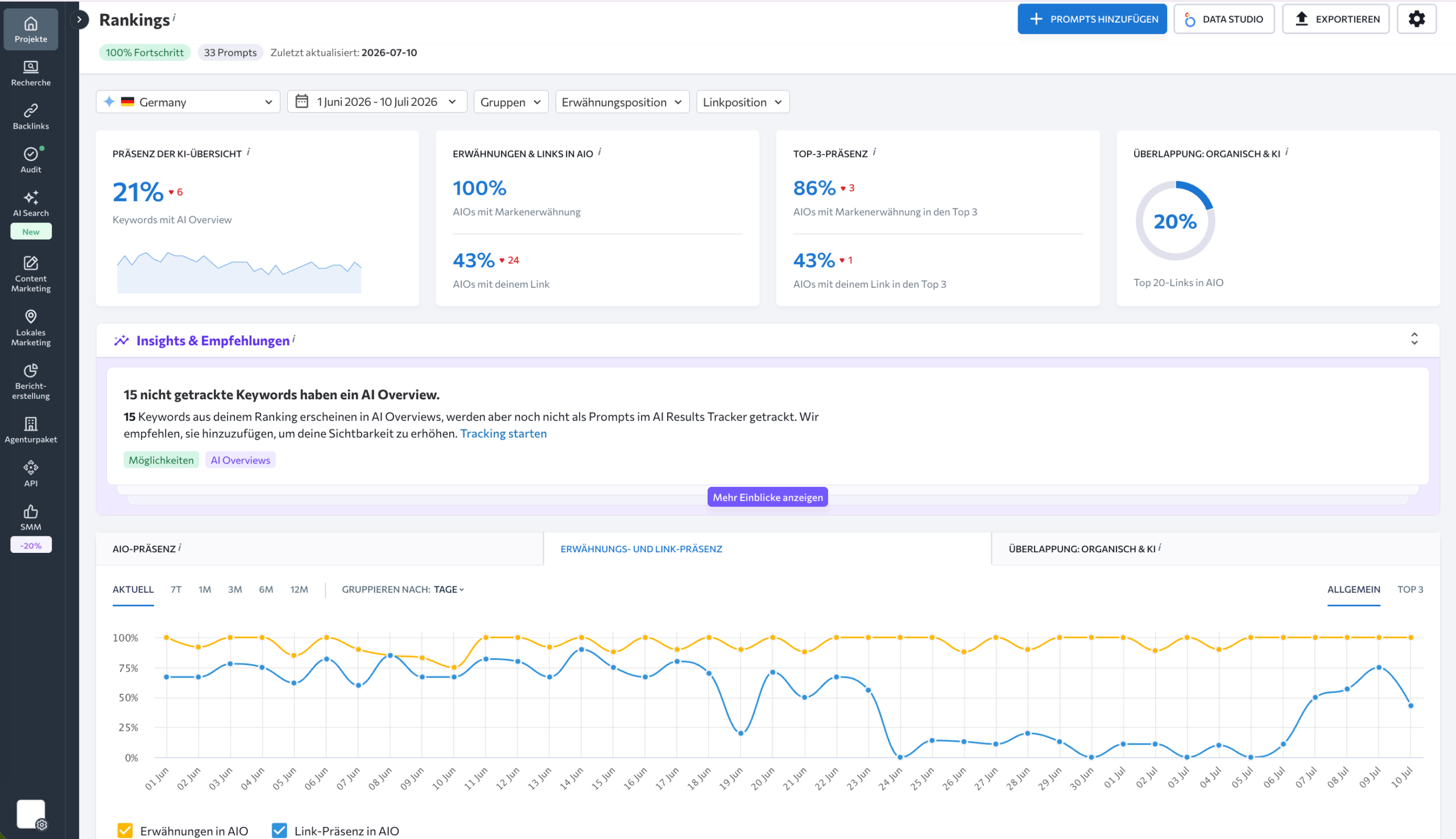This screenshot has width=1456, height=839.
Task: Open Data Studio
Action: pyautogui.click(x=1224, y=19)
